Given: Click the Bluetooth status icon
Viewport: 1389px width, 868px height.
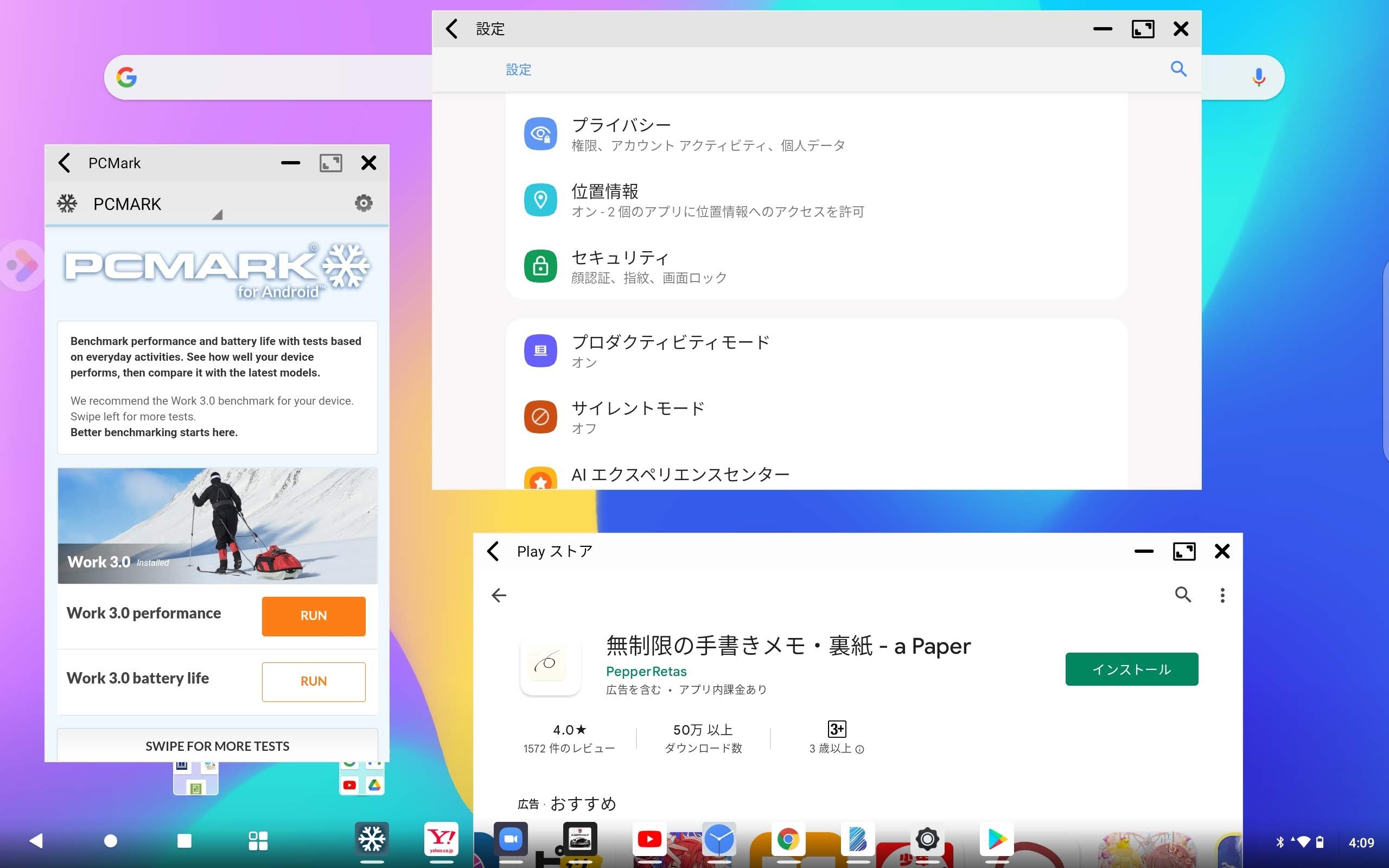Looking at the screenshot, I should [1280, 842].
